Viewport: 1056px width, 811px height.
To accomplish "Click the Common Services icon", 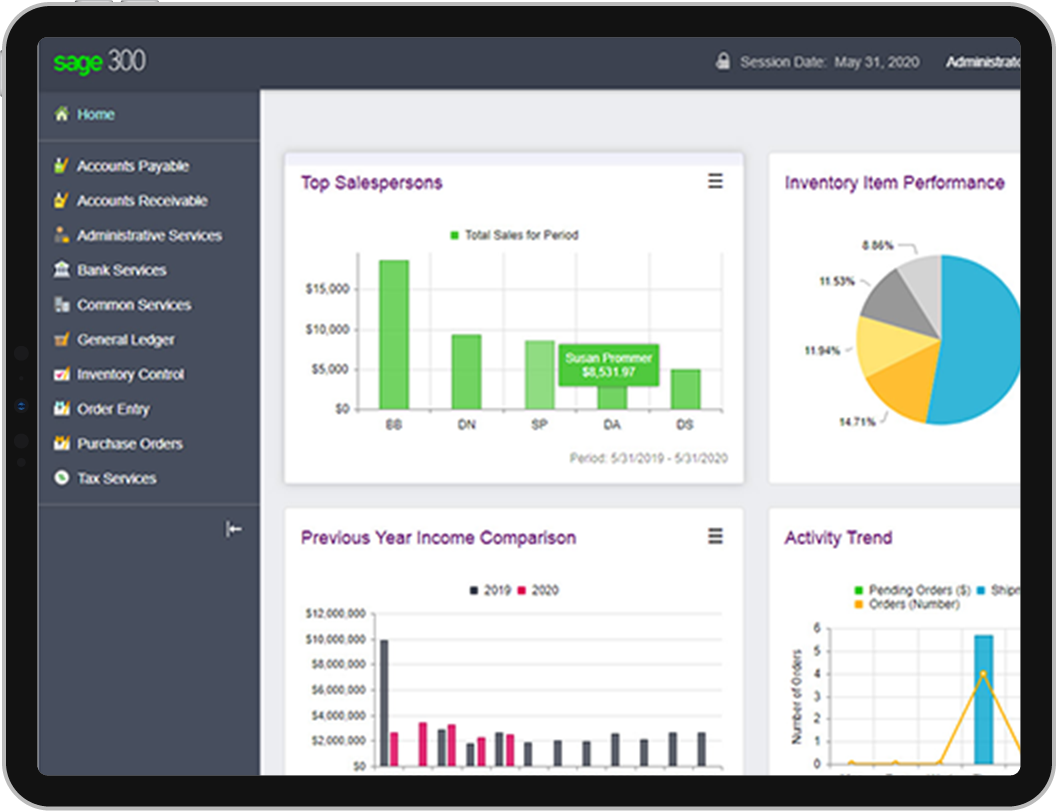I will point(61,304).
